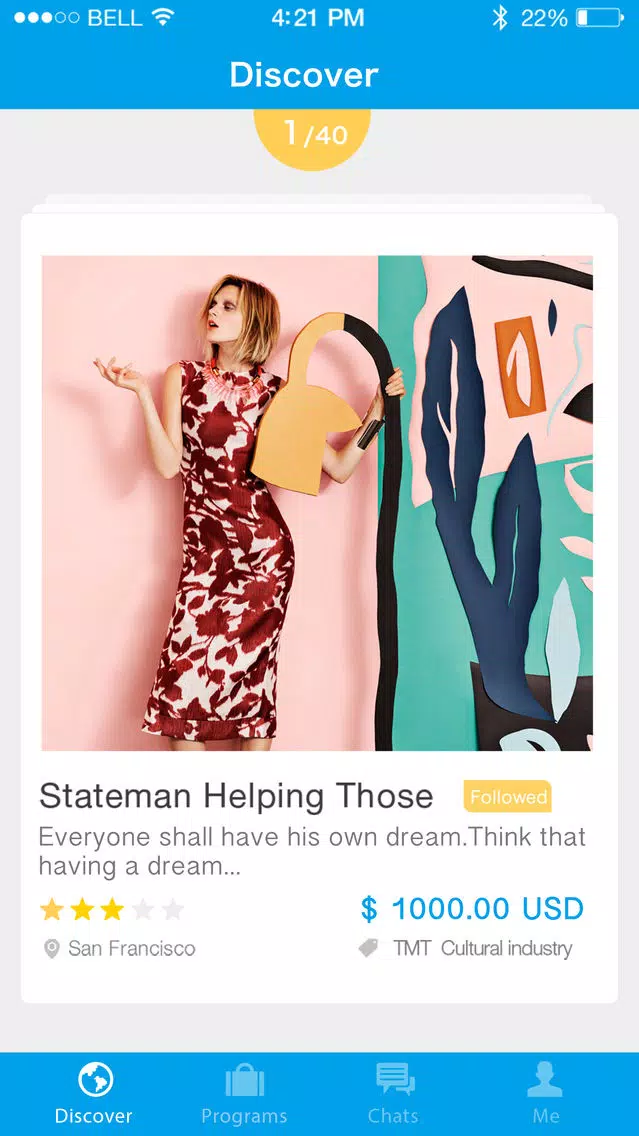639x1136 pixels.
Task: Open the fashion model card photo
Action: pos(317,503)
